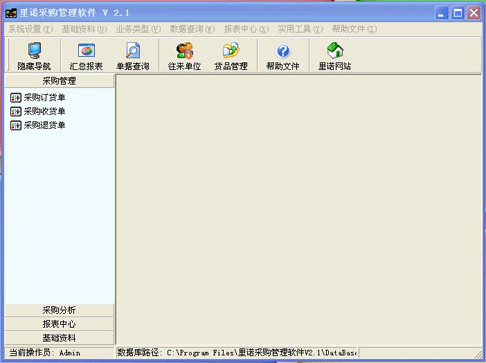This screenshot has width=486, height=363.
Task: Expand the 基础资料 navigation section
Action: [59, 338]
